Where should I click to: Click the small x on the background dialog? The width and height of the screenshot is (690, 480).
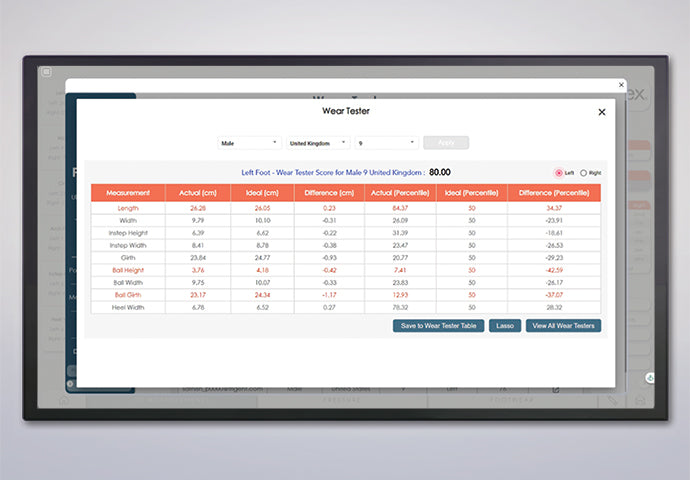(x=621, y=86)
